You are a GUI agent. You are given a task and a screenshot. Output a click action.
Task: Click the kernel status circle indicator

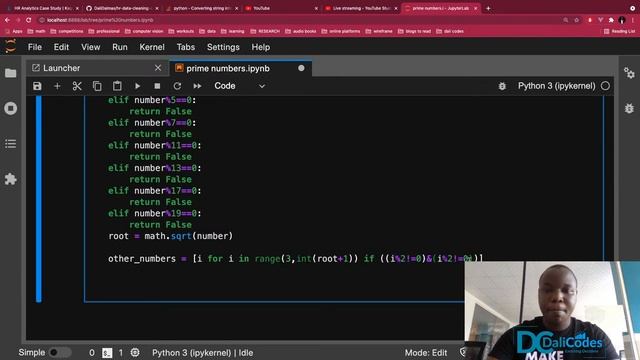point(605,86)
